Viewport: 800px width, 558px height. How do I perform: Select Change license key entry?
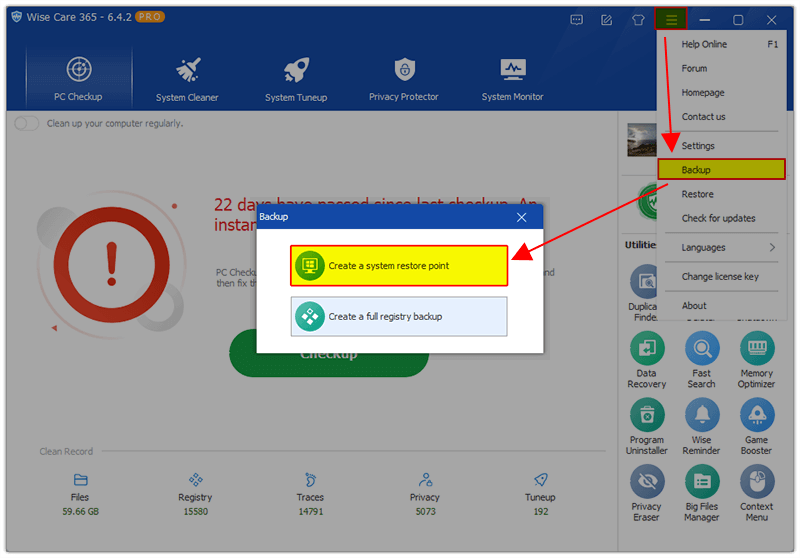click(x=721, y=276)
